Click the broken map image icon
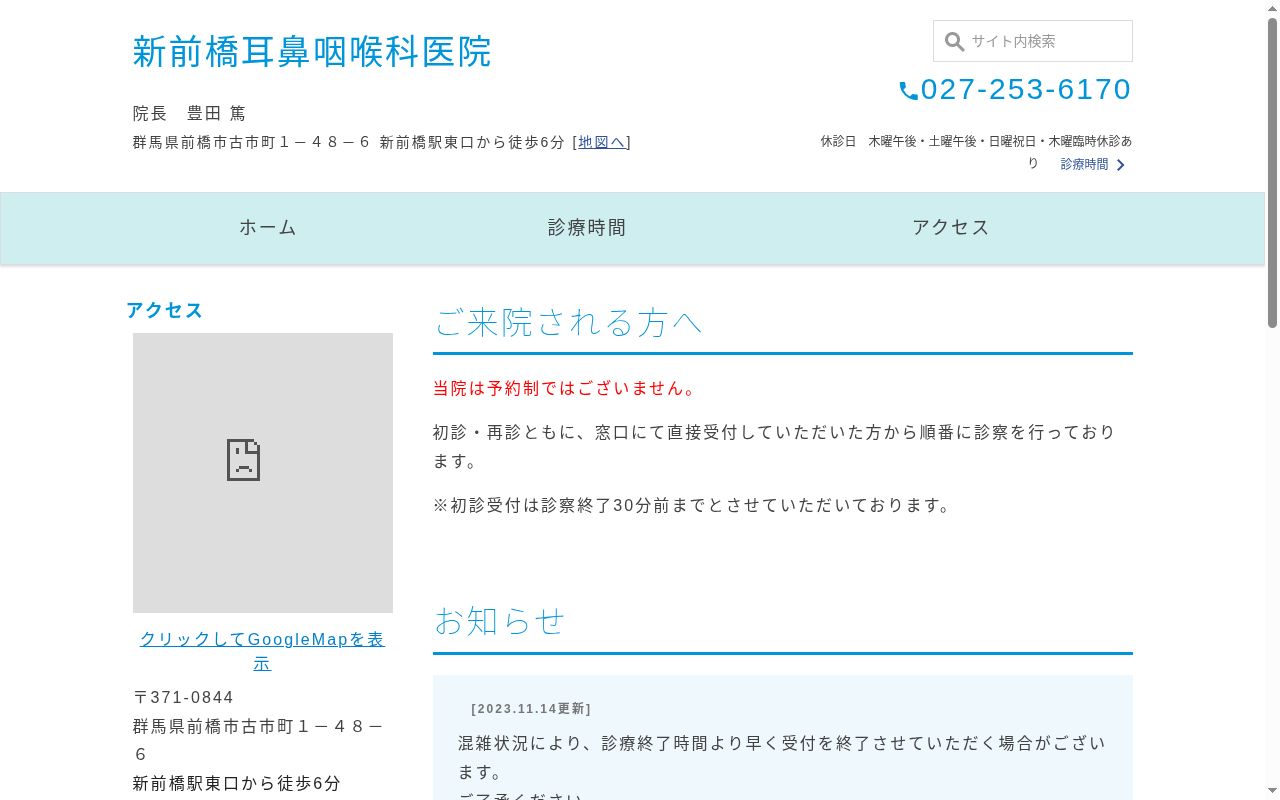Image resolution: width=1280 pixels, height=800 pixels. coord(243,460)
